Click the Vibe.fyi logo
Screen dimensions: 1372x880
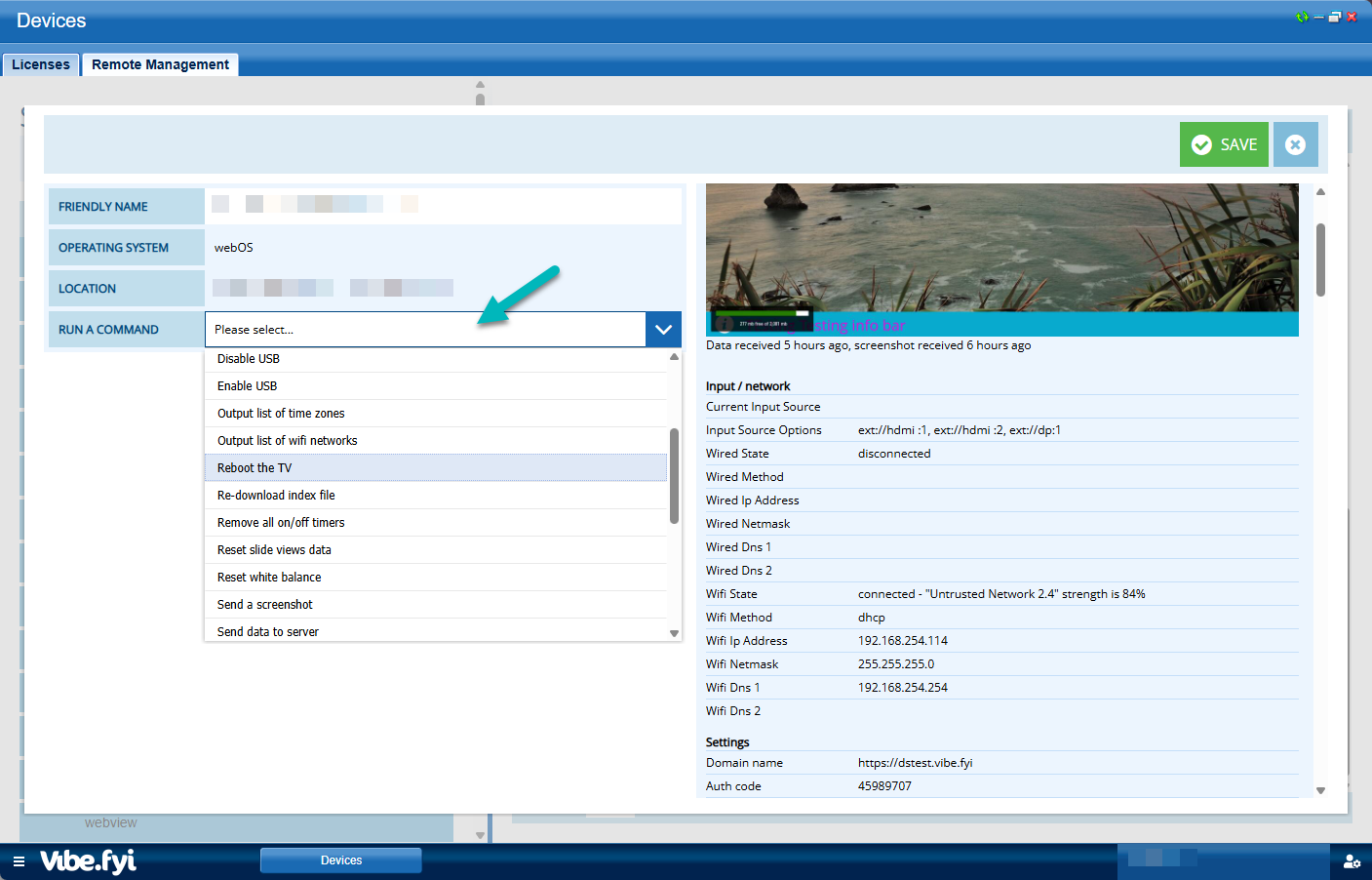coord(88,860)
